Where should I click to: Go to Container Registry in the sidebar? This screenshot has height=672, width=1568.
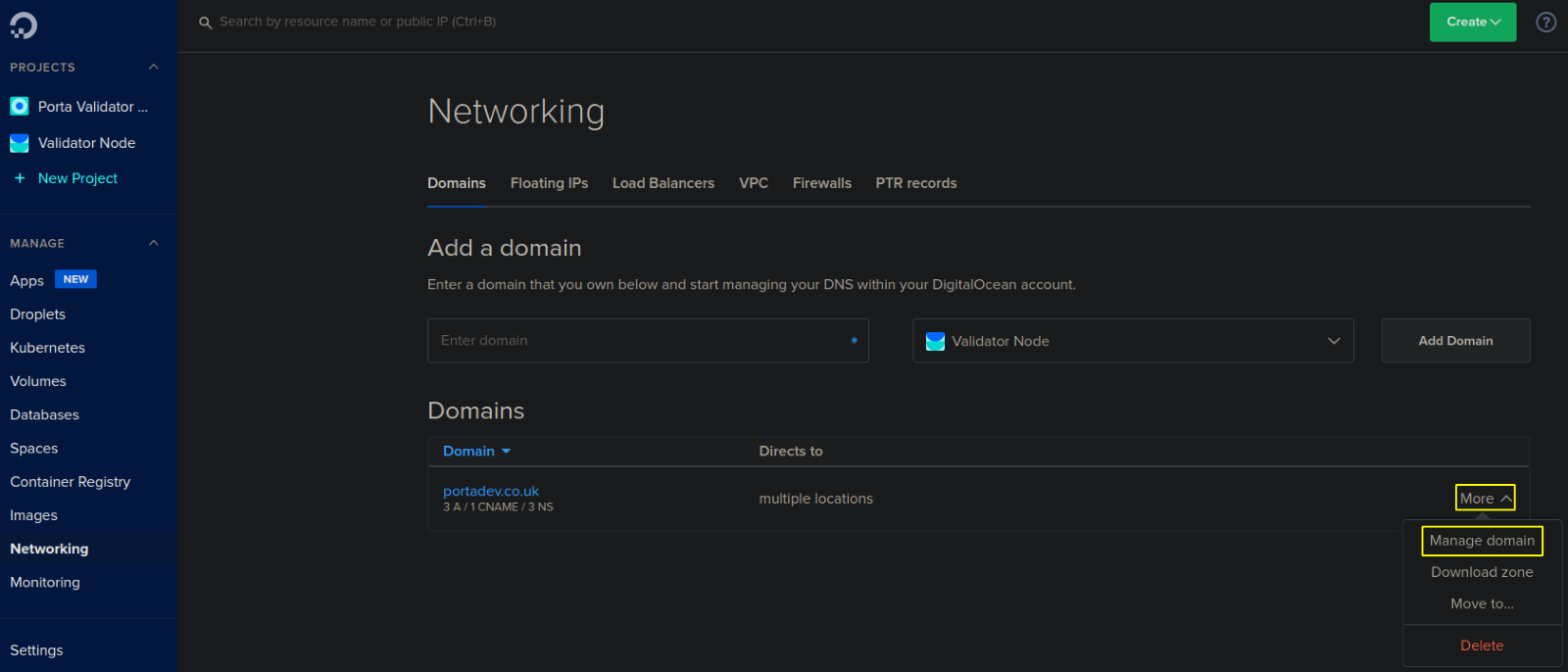click(70, 482)
